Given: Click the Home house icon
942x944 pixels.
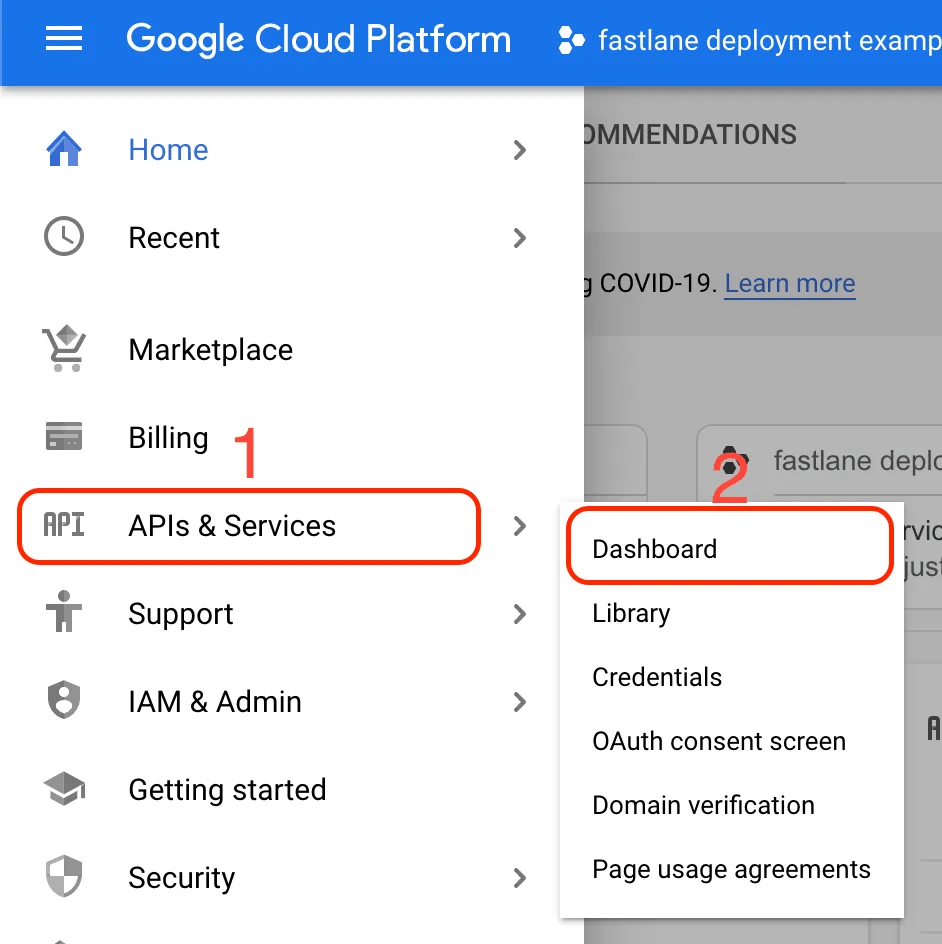Looking at the screenshot, I should pos(64,148).
